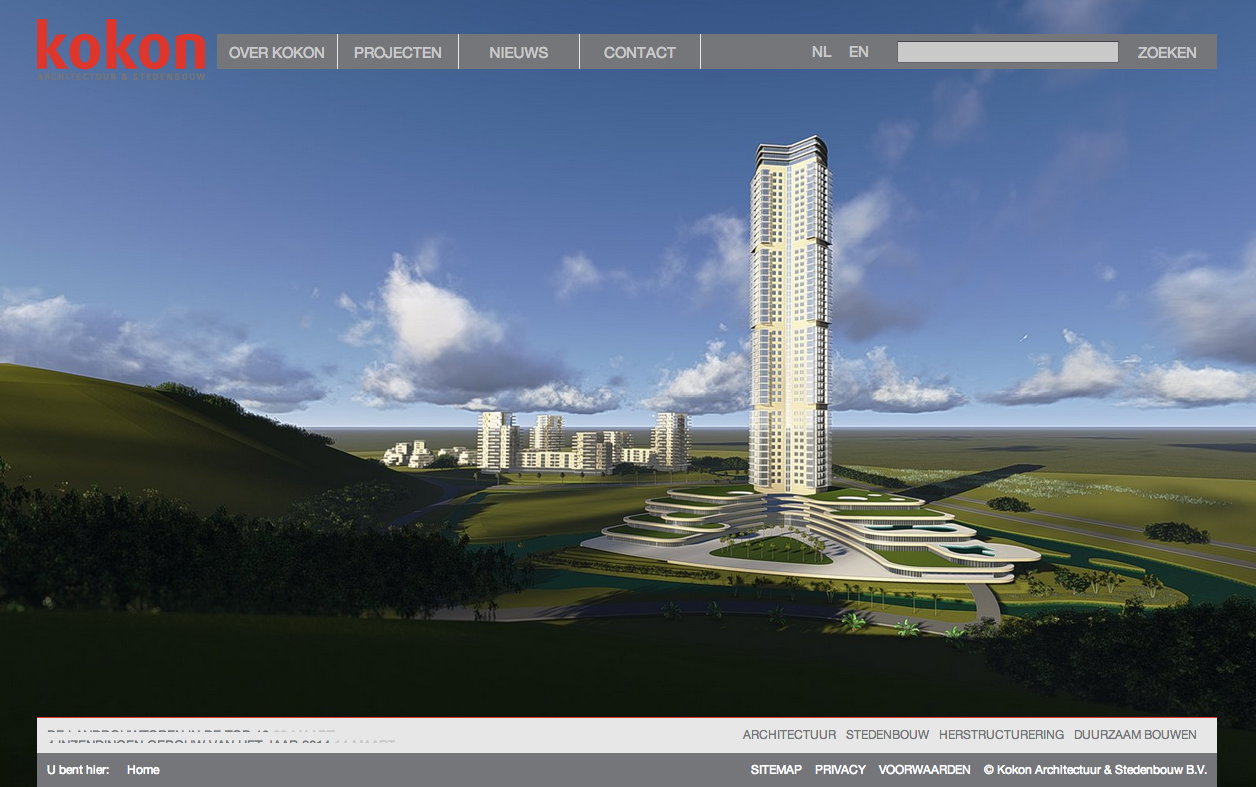Open the DUURZAAM BOUWEN link
Viewport: 1256px width, 787px height.
[x=1135, y=735]
